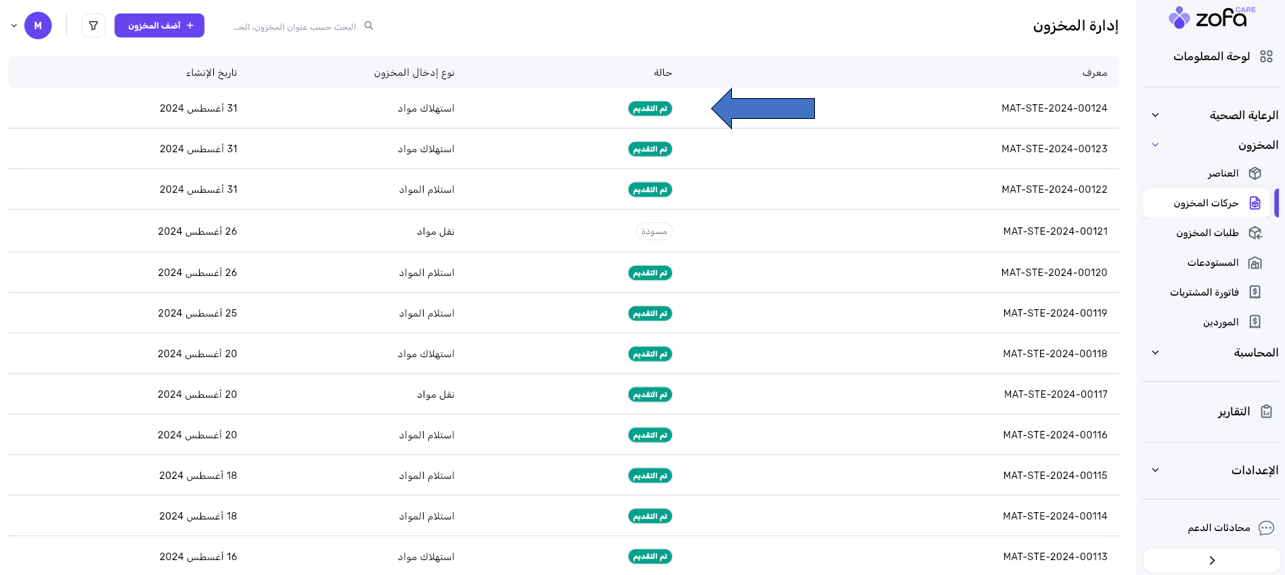Open the filter funnel icon
Image resolution: width=1285 pixels, height=575 pixels.
93,26
